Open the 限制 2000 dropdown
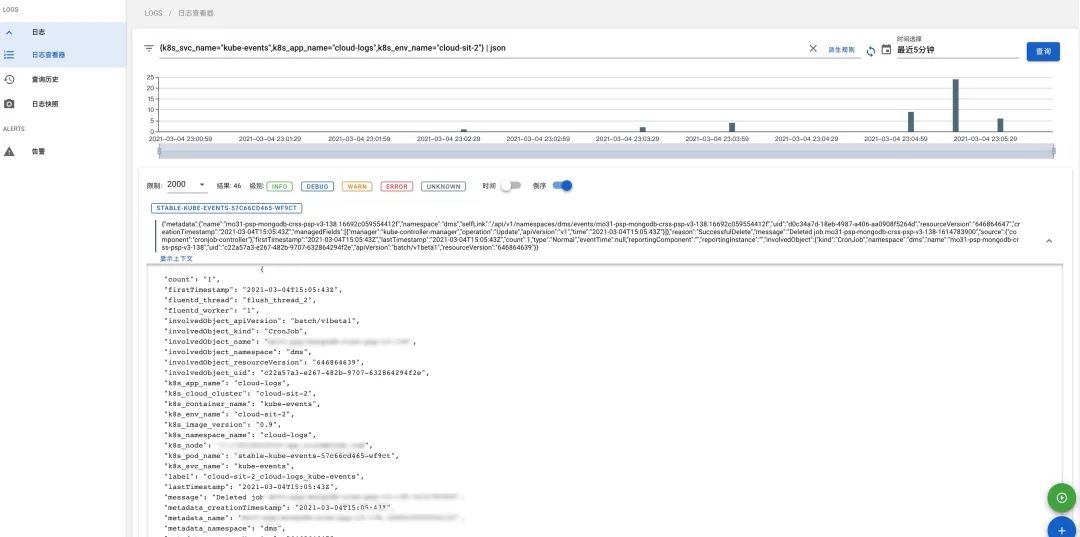 187,185
